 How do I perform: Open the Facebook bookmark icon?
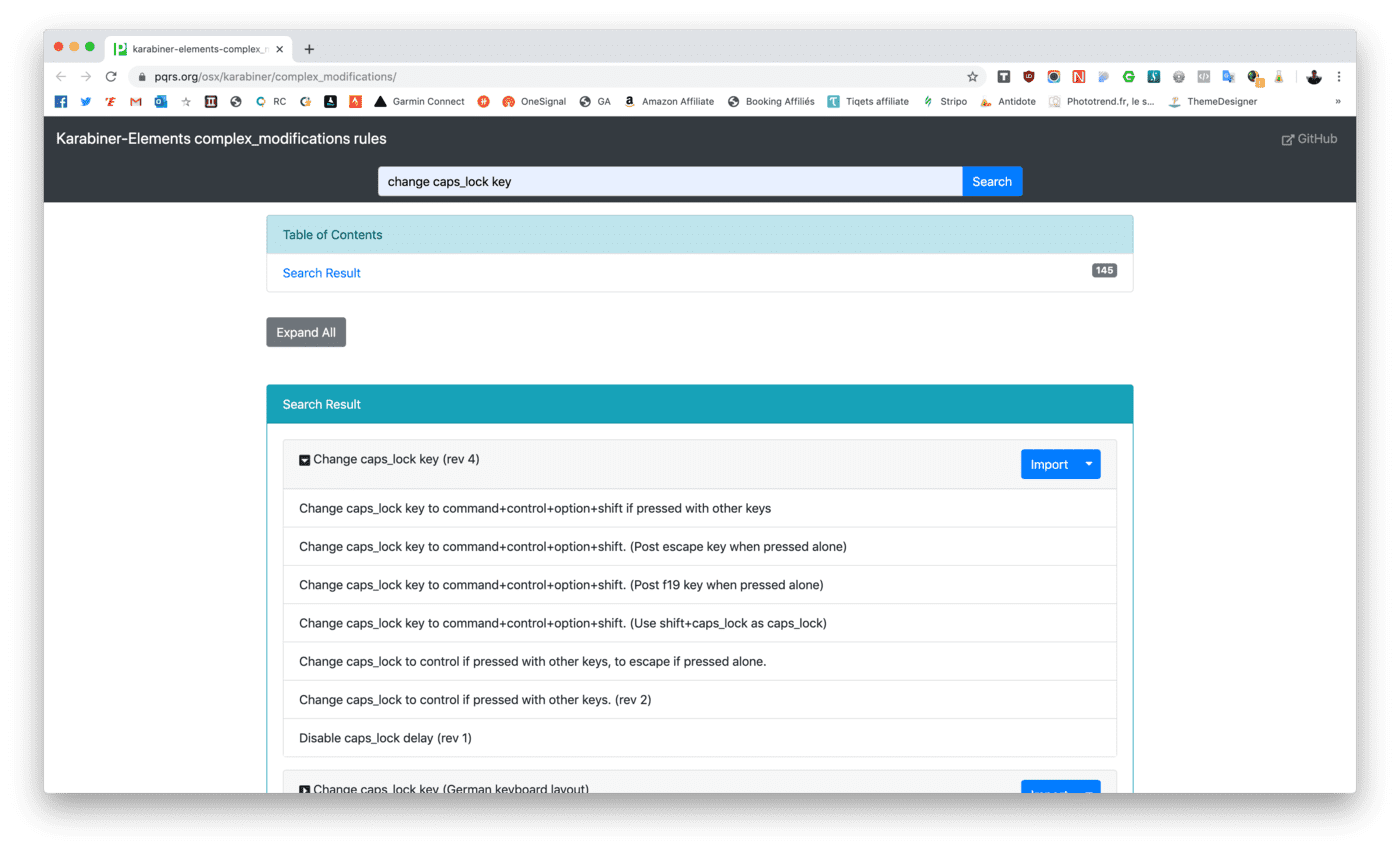61,102
